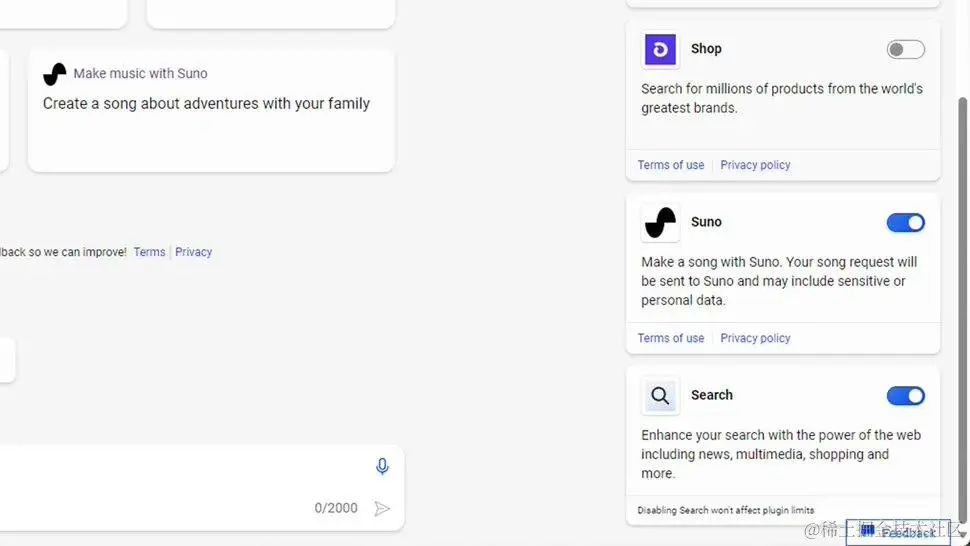Viewport: 970px width, 546px height.
Task: Click the Feedback button
Action: [x=898, y=532]
